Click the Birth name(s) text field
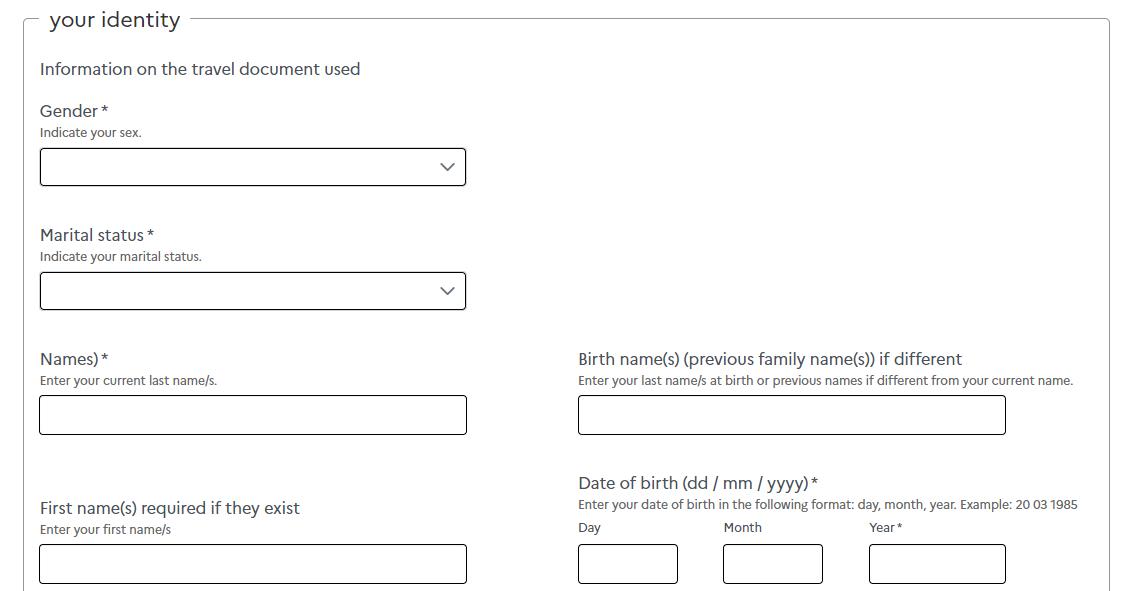The width and height of the screenshot is (1129, 591). [791, 415]
